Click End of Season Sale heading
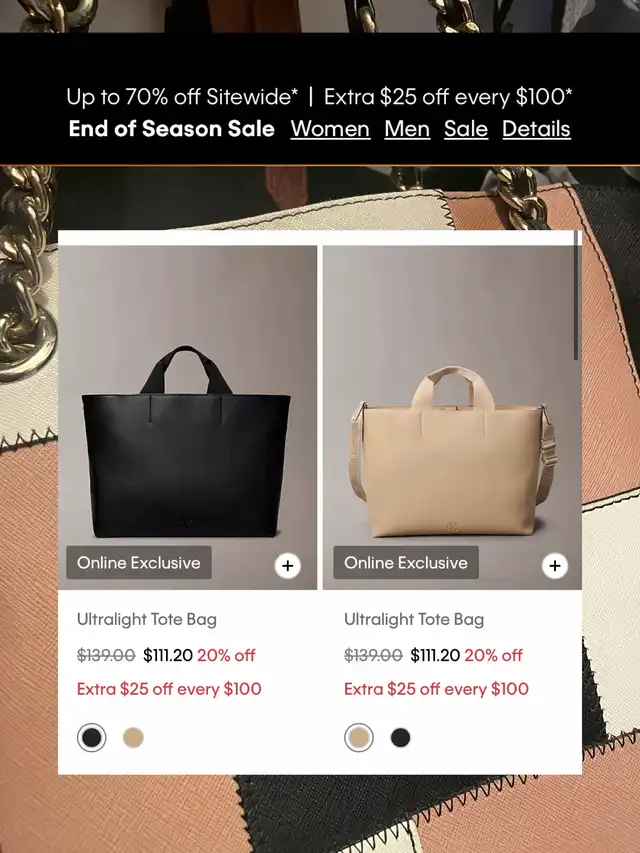The image size is (640, 853). point(172,129)
